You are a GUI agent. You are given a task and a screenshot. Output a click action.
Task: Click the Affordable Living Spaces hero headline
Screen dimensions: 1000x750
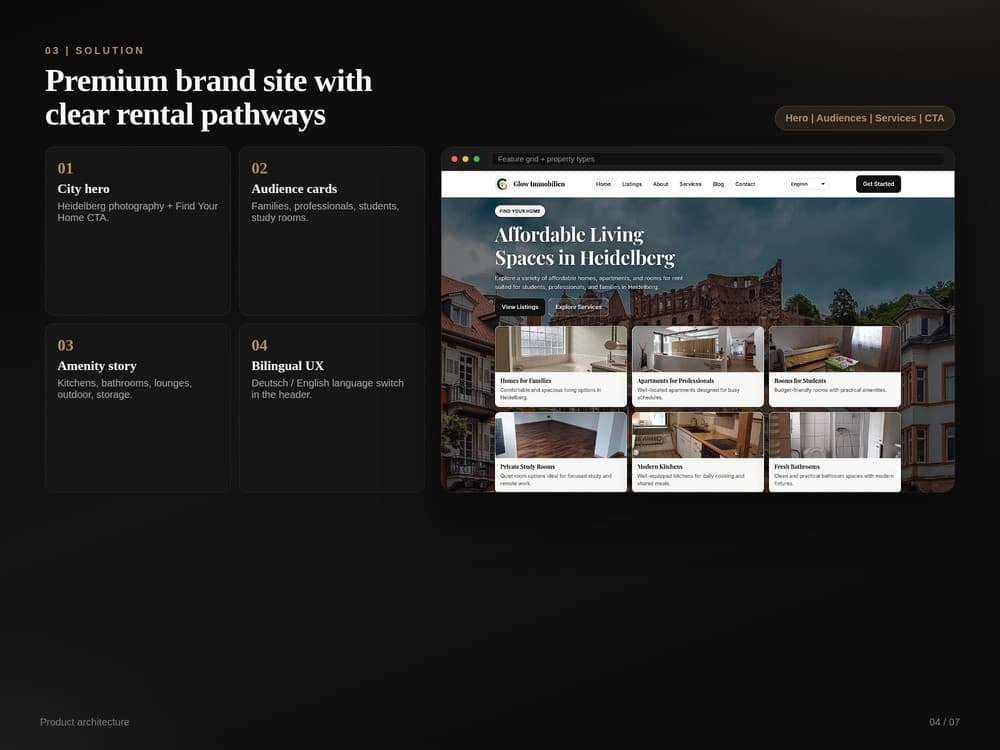[x=585, y=246]
